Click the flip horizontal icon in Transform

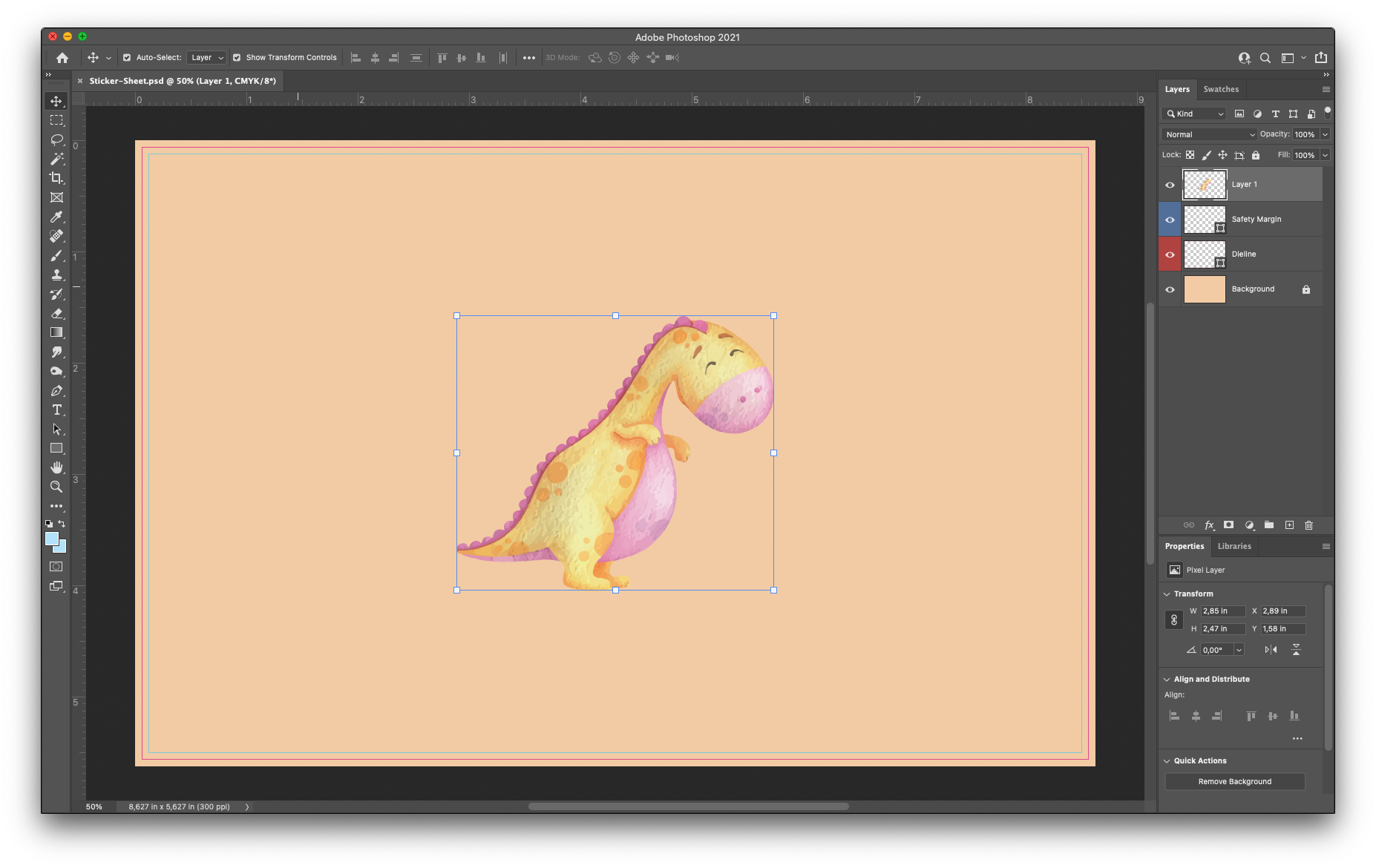tap(1271, 650)
